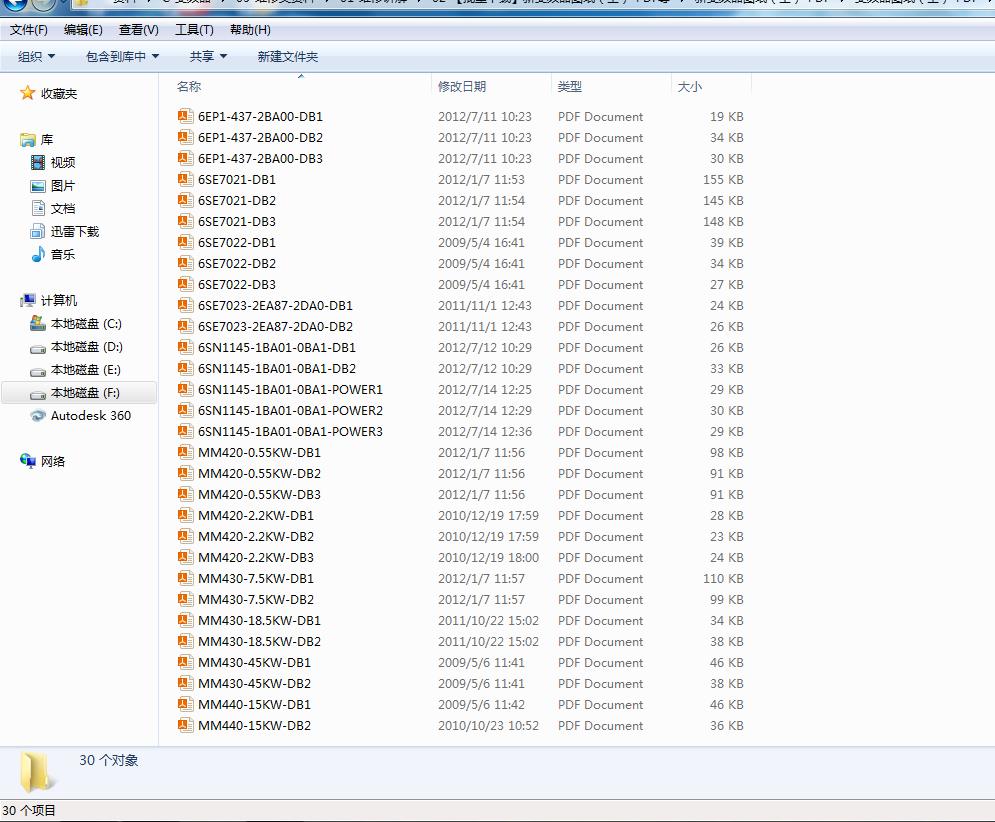Select 本地磁盘 (F:) in navigation tree

point(85,393)
